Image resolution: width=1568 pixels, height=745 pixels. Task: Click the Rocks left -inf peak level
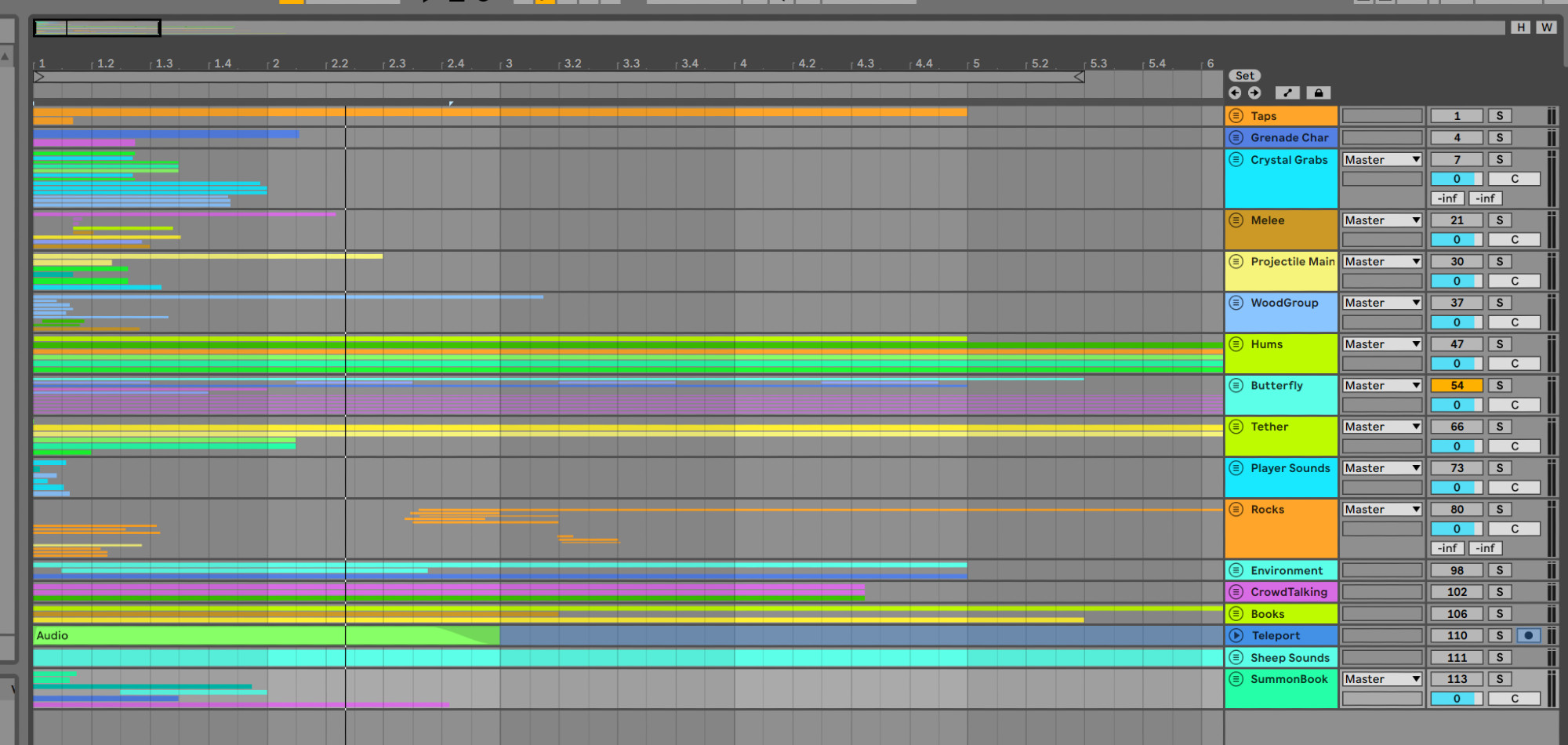coord(1447,548)
